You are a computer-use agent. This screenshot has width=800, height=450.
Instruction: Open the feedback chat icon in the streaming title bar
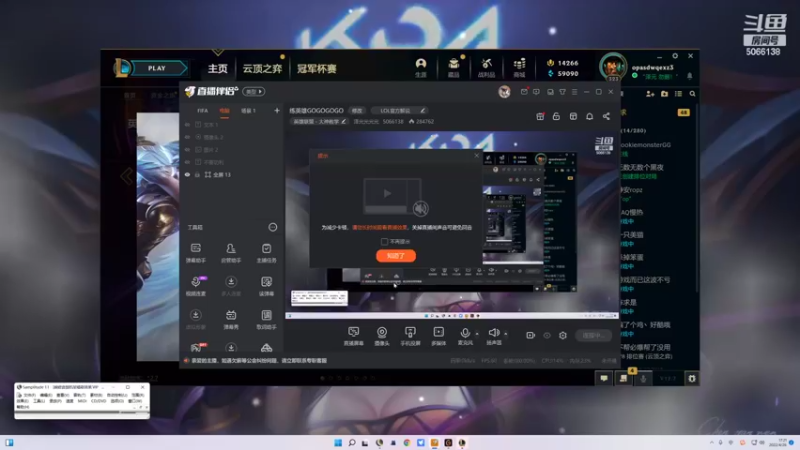coord(536,92)
